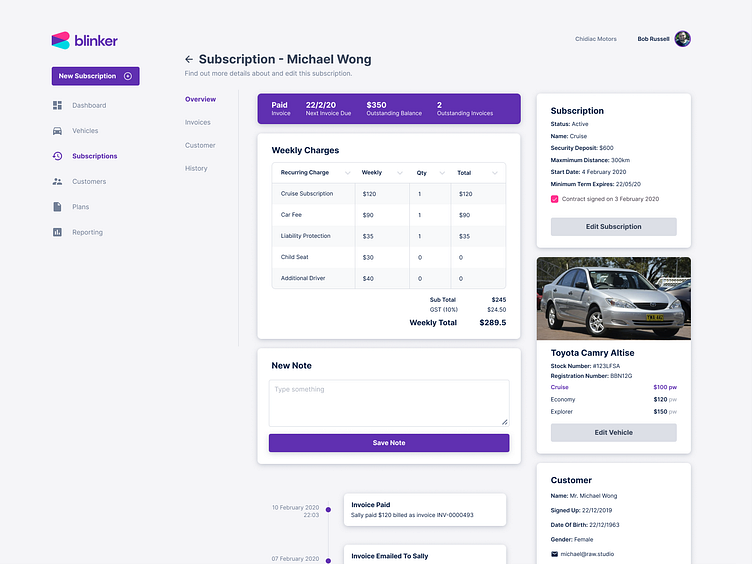This screenshot has height=564, width=752.
Task: Select the Economy plan row
Action: tap(613, 400)
